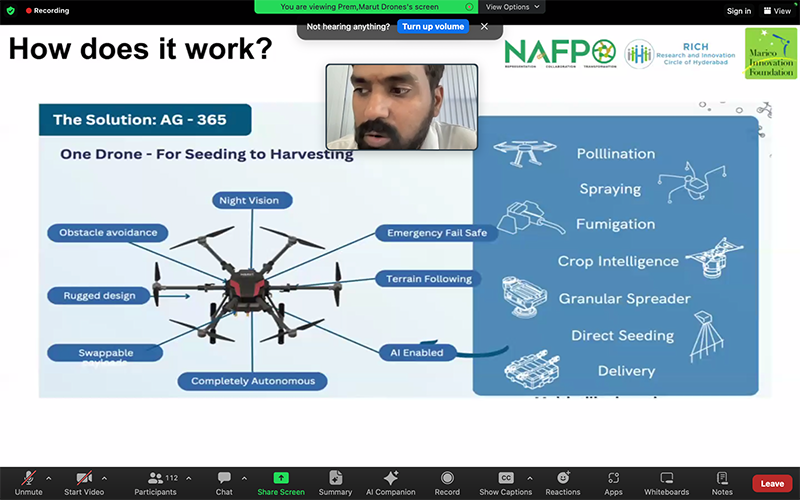Expand audio options arrow beside Unmute
The image size is (800, 500).
point(49,478)
